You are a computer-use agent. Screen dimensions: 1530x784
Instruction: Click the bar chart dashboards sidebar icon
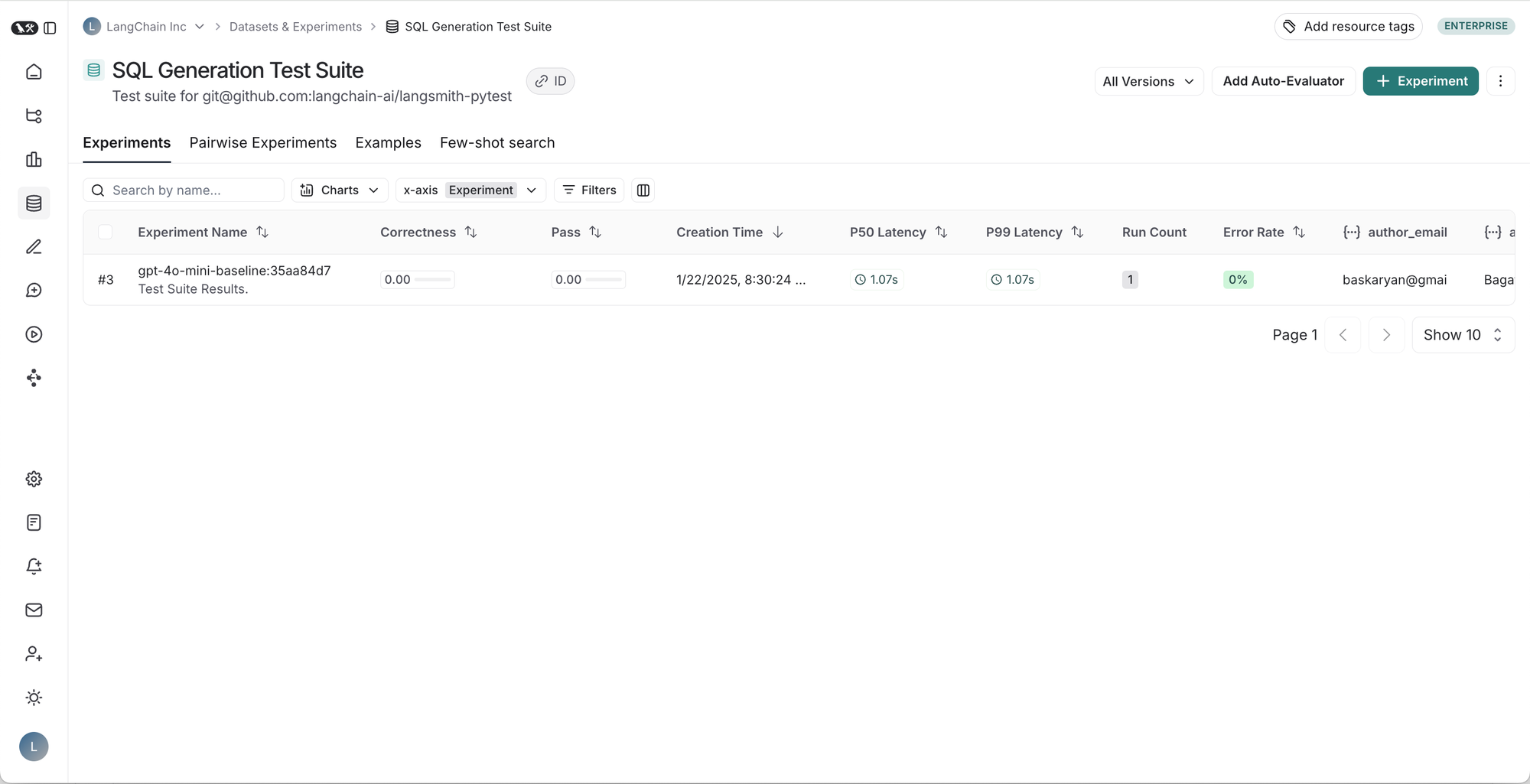[x=34, y=160]
